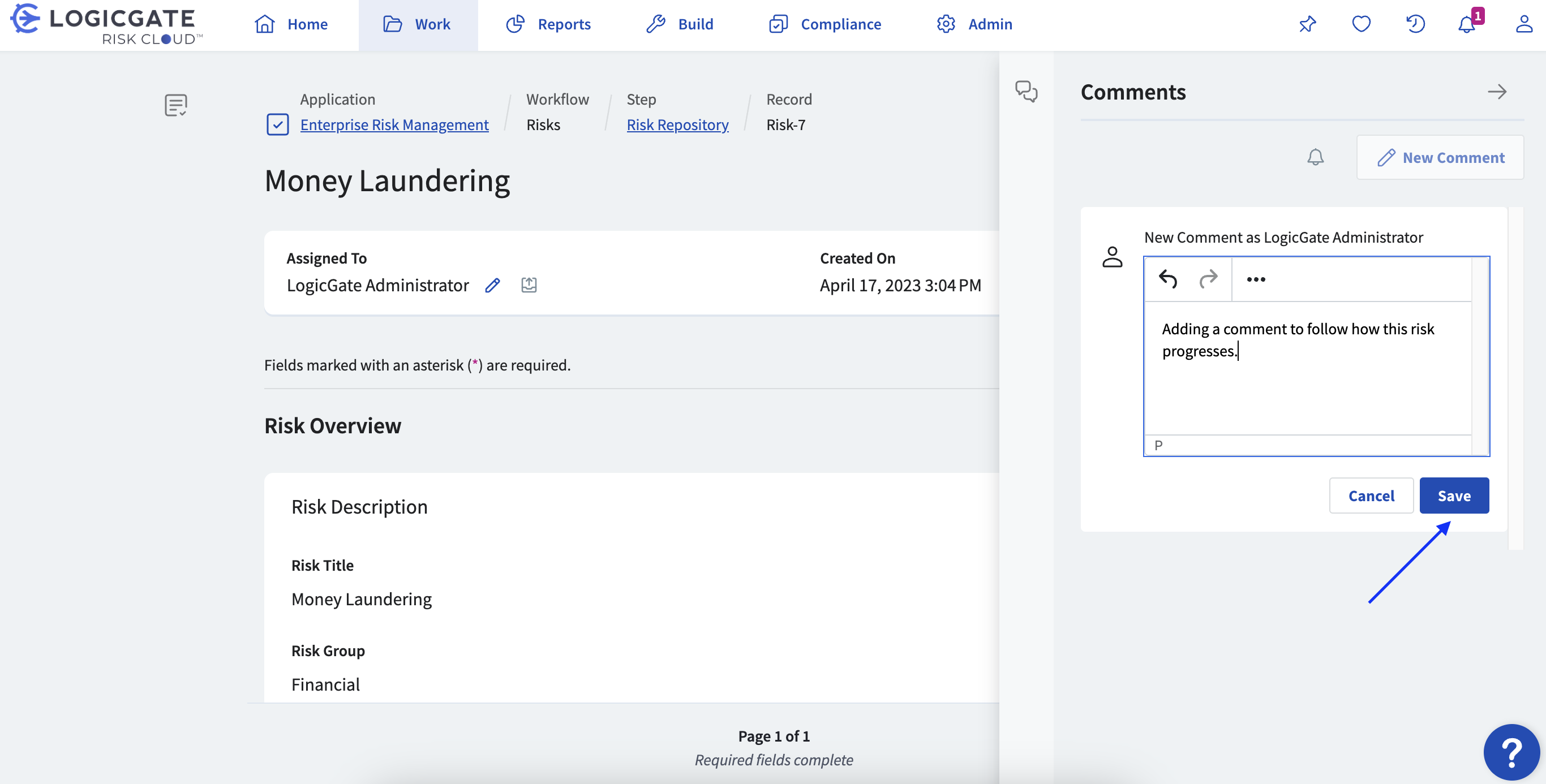Open the Risk Repository step link

pos(677,125)
